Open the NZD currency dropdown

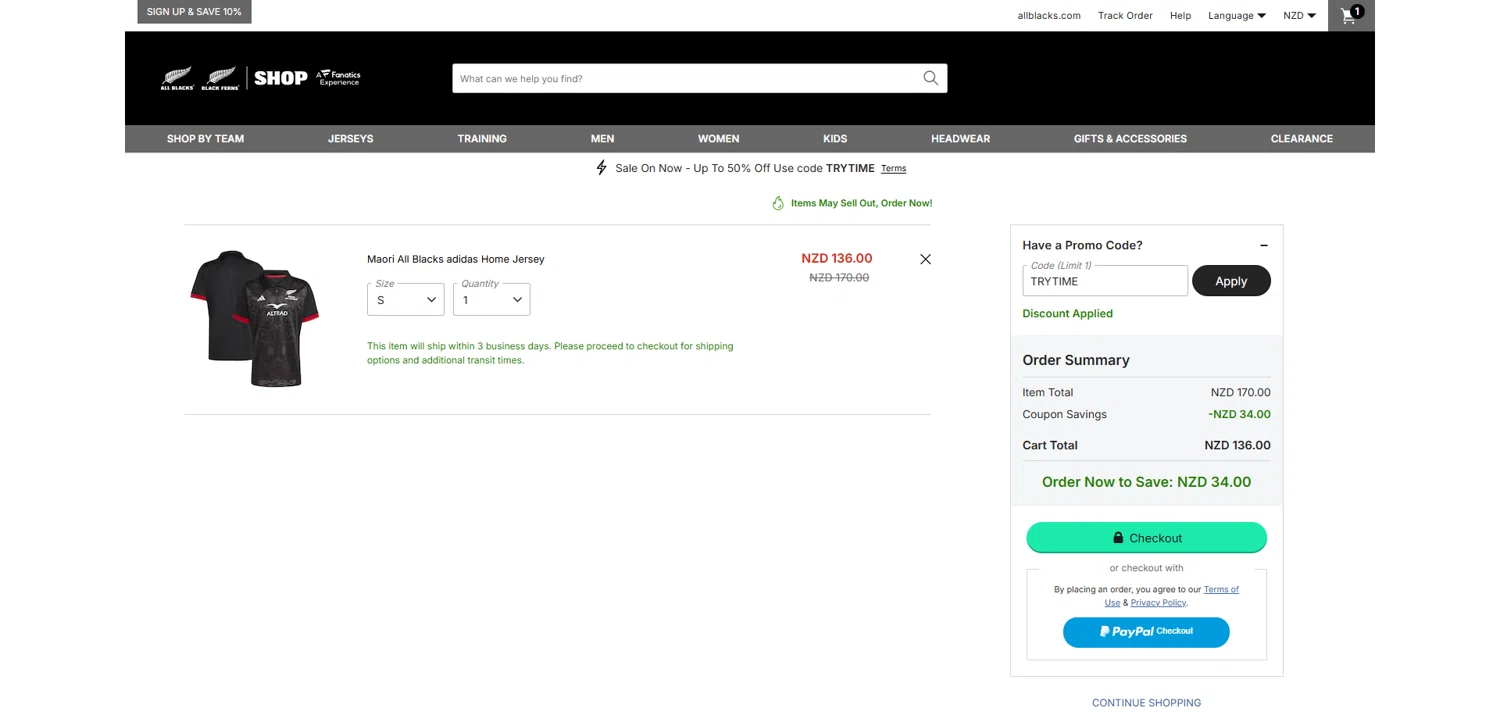1299,15
